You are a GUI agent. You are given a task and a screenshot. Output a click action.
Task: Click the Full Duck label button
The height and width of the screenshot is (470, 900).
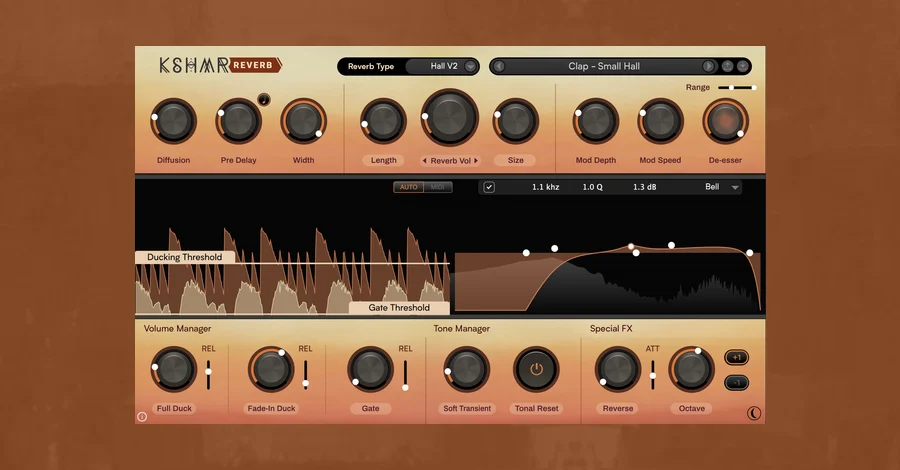(174, 409)
